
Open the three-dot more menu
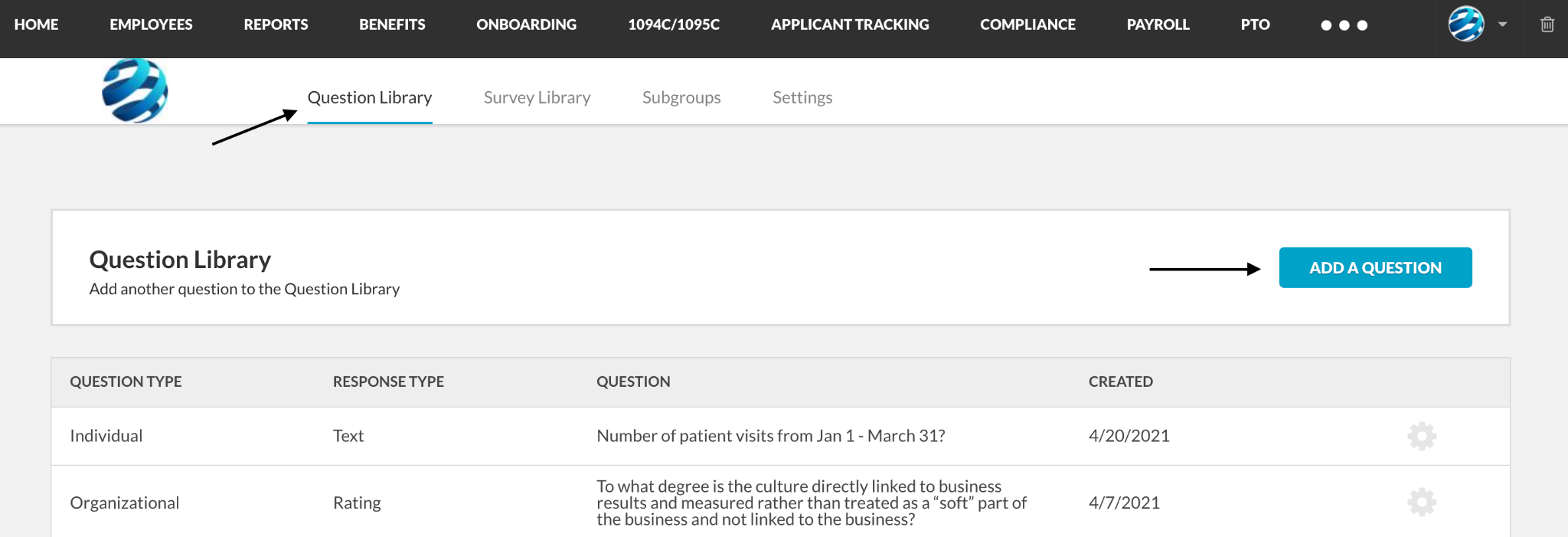1344,25
